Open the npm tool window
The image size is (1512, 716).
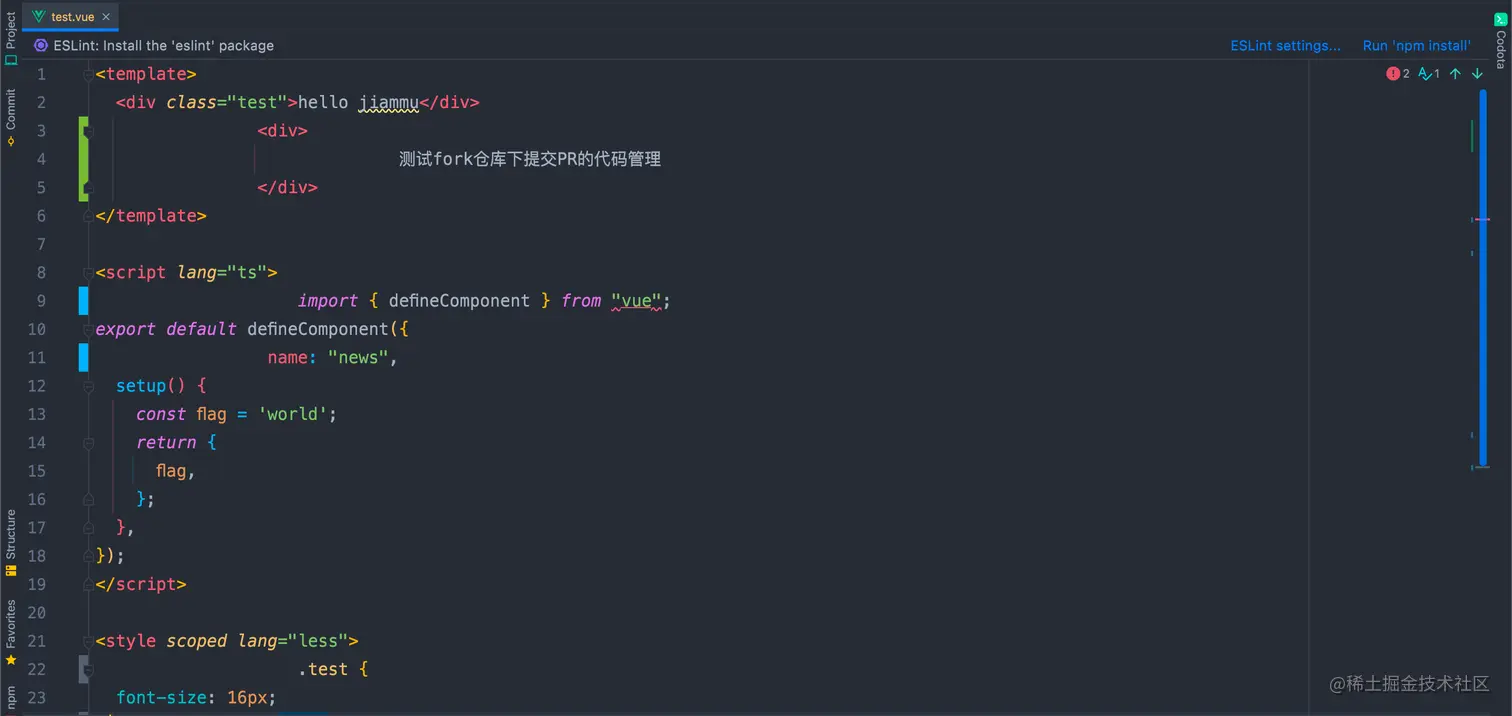pos(11,697)
